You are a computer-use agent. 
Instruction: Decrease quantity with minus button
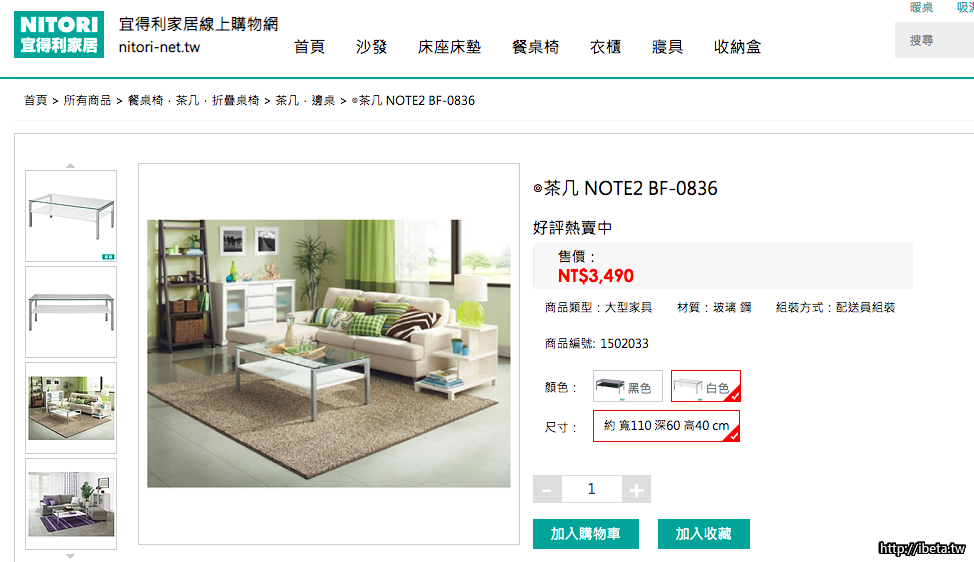coord(547,489)
